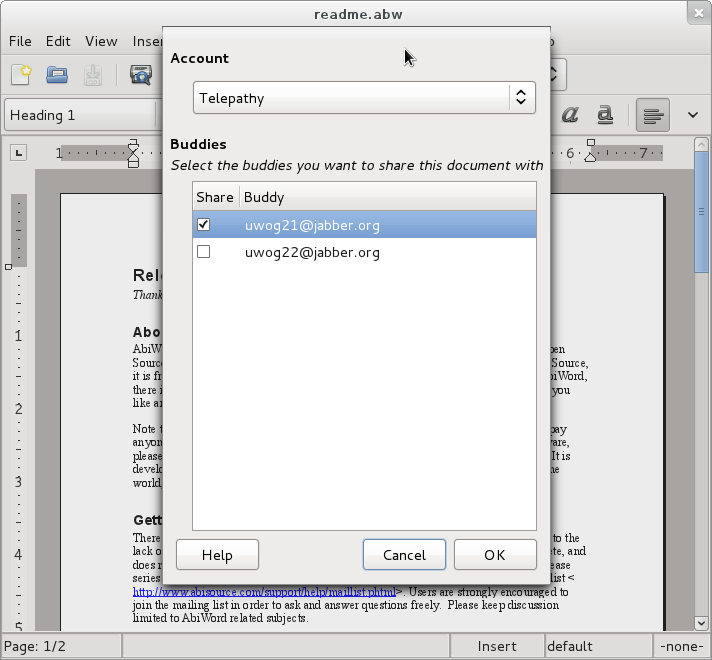This screenshot has height=660, width=712.
Task: Click the ruler tab-stop type selector
Action: (19, 153)
